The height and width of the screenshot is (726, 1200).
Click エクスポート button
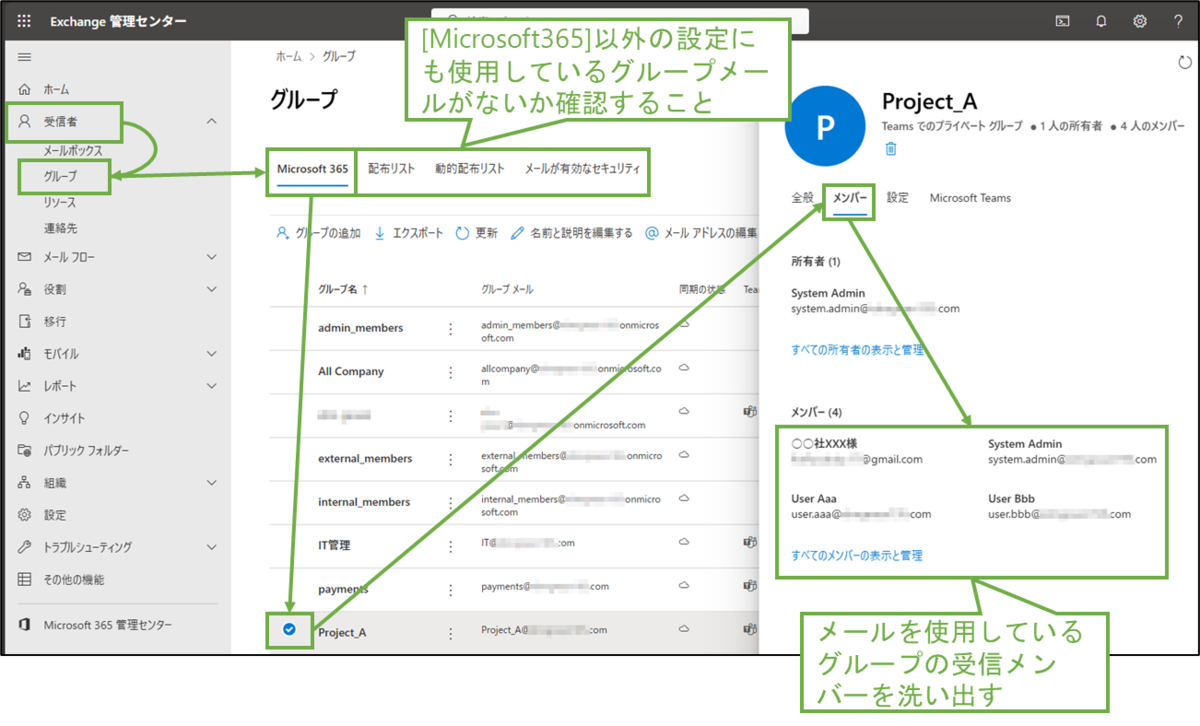click(x=408, y=233)
